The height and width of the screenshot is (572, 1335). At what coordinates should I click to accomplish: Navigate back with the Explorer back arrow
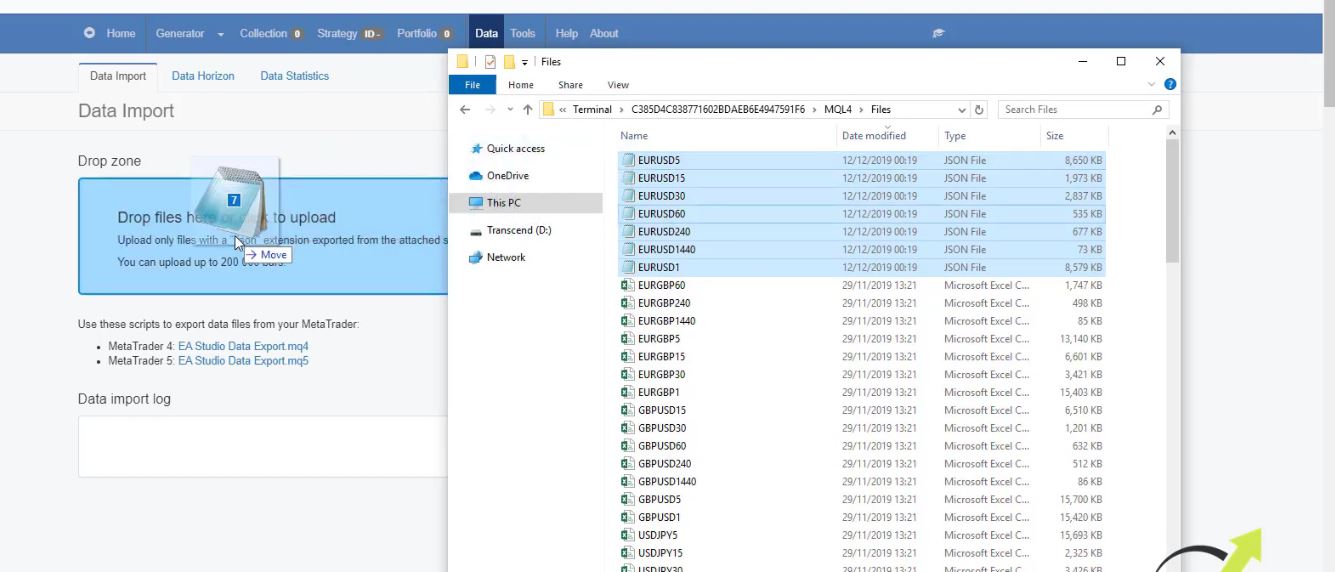click(465, 110)
